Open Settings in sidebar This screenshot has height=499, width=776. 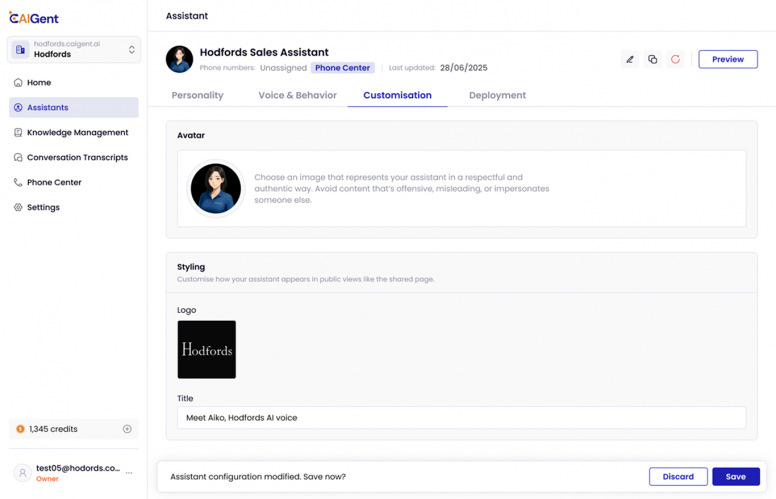pos(43,207)
